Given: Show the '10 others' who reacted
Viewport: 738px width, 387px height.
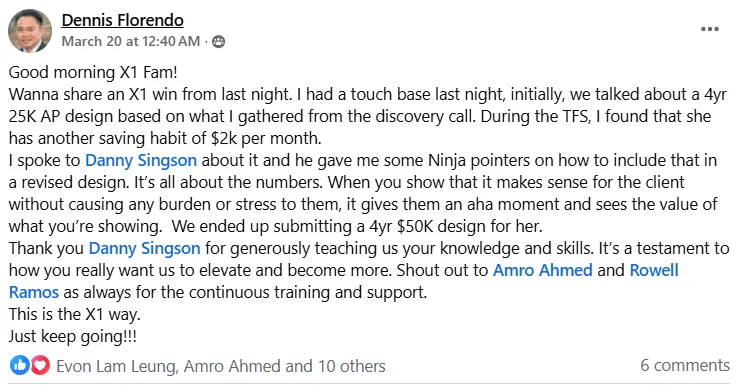Looking at the screenshot, I should point(352,366).
